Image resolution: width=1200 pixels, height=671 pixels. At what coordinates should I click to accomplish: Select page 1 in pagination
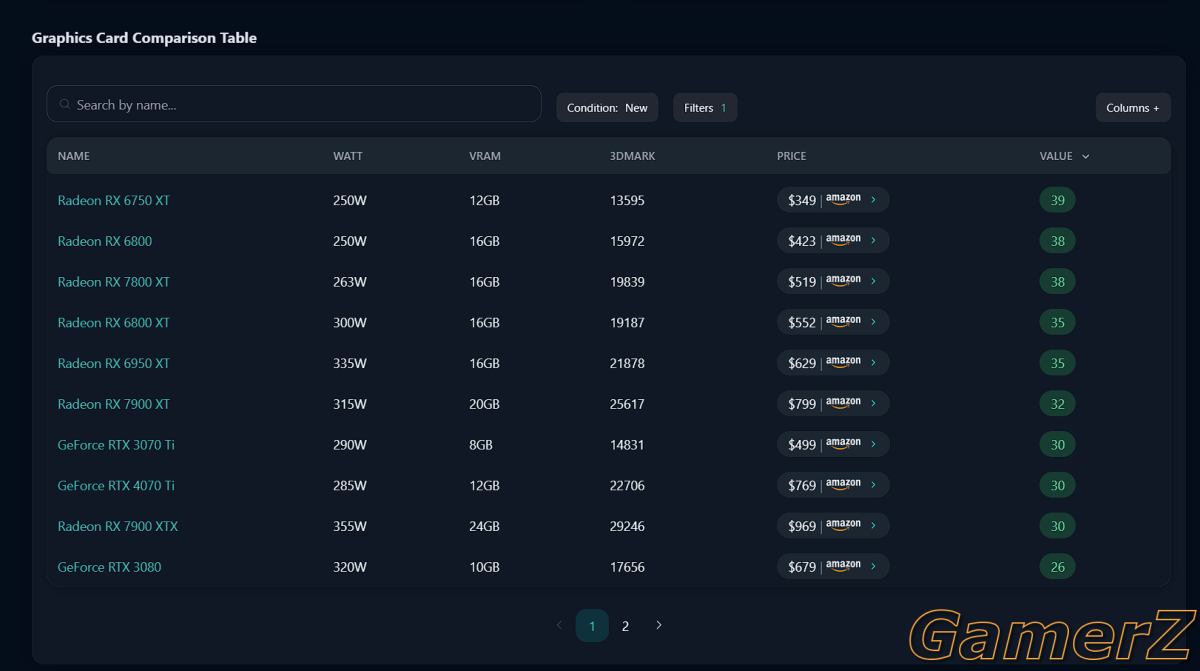pos(592,626)
